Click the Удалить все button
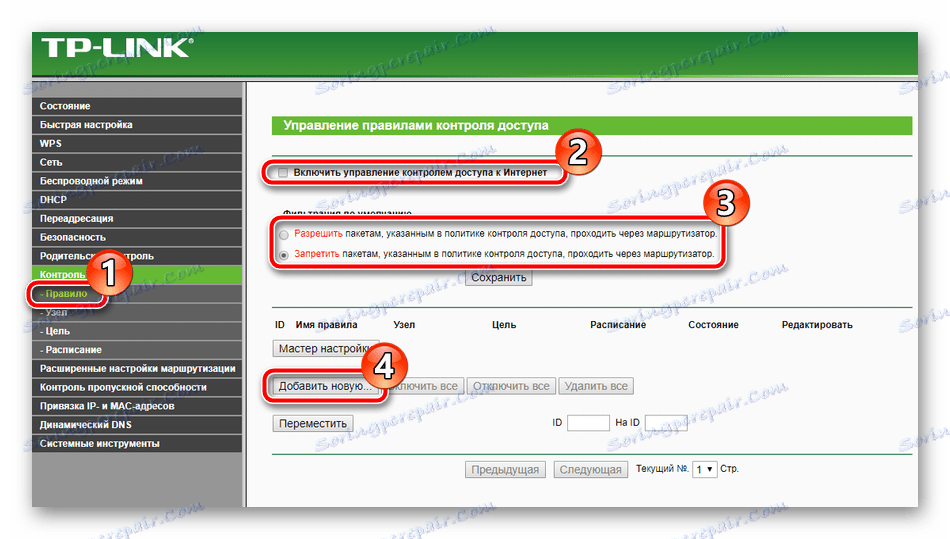 [596, 386]
